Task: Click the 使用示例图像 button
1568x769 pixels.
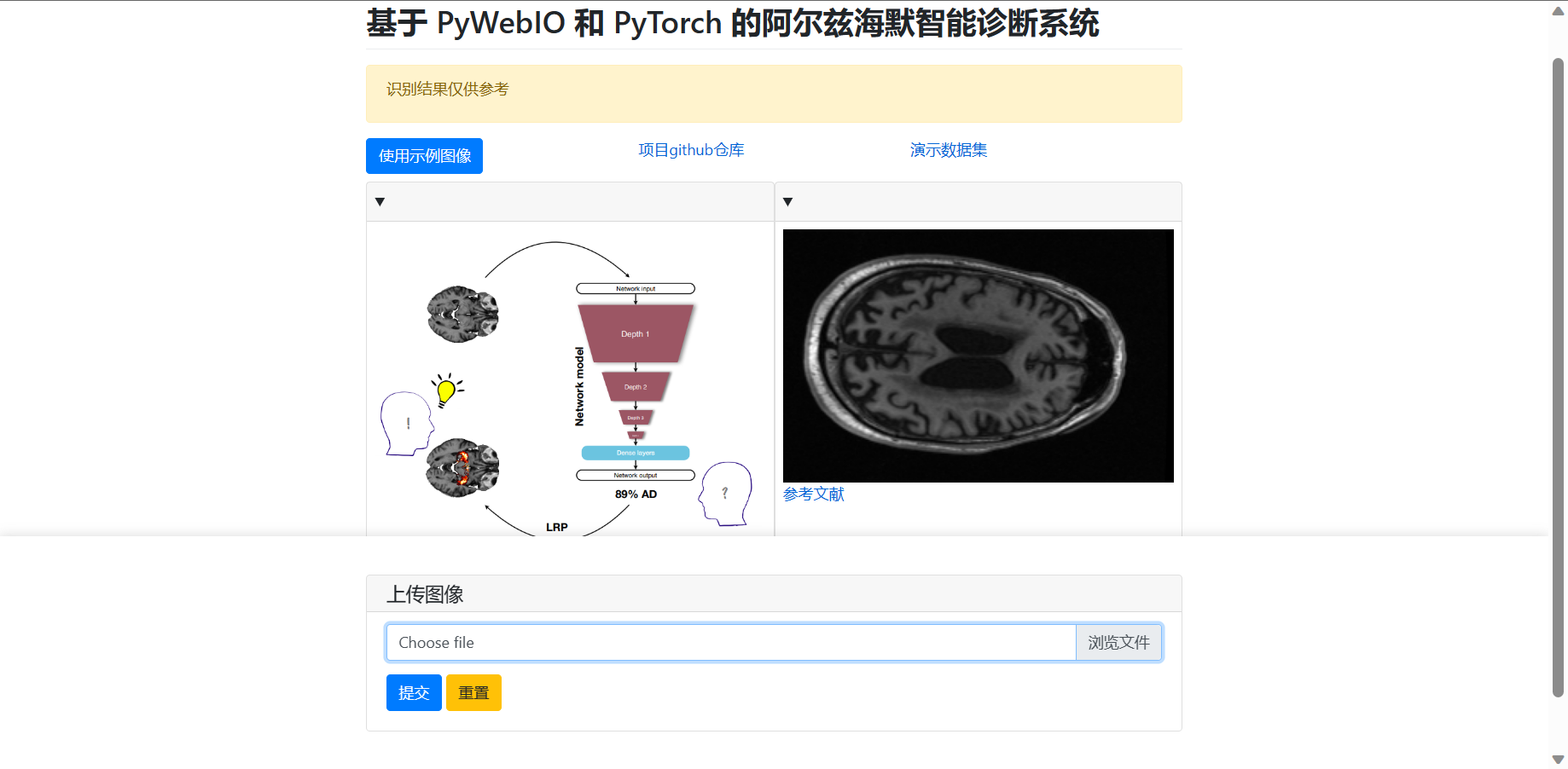Action: (424, 156)
